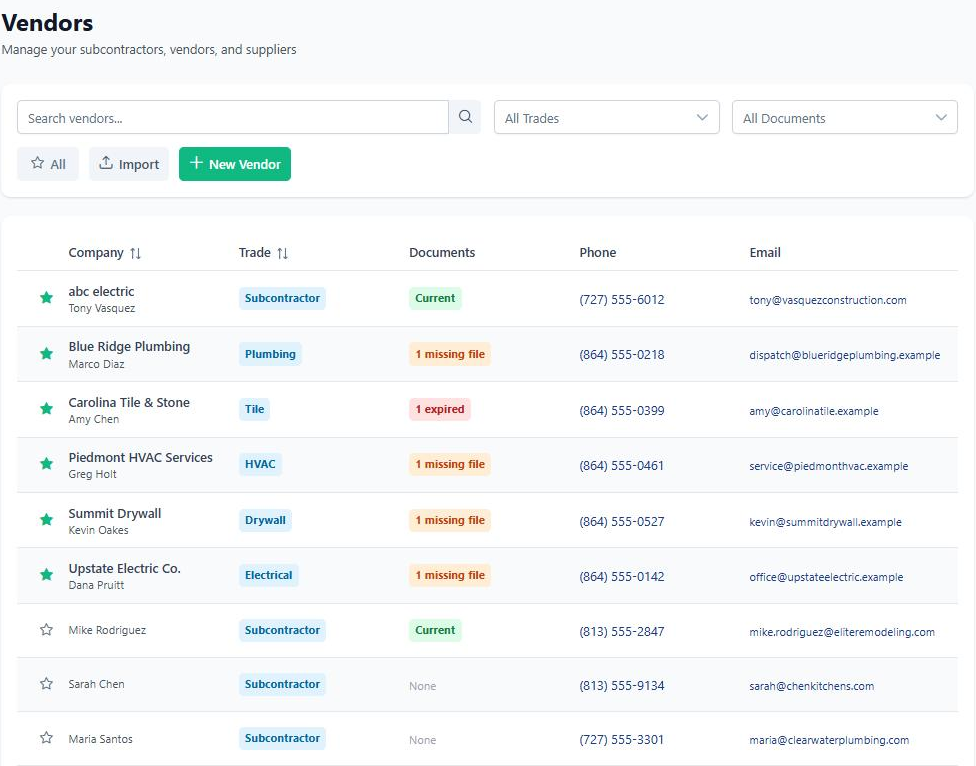This screenshot has height=766, width=976.
Task: Click email amy@carolinatile.example
Action: click(x=814, y=411)
